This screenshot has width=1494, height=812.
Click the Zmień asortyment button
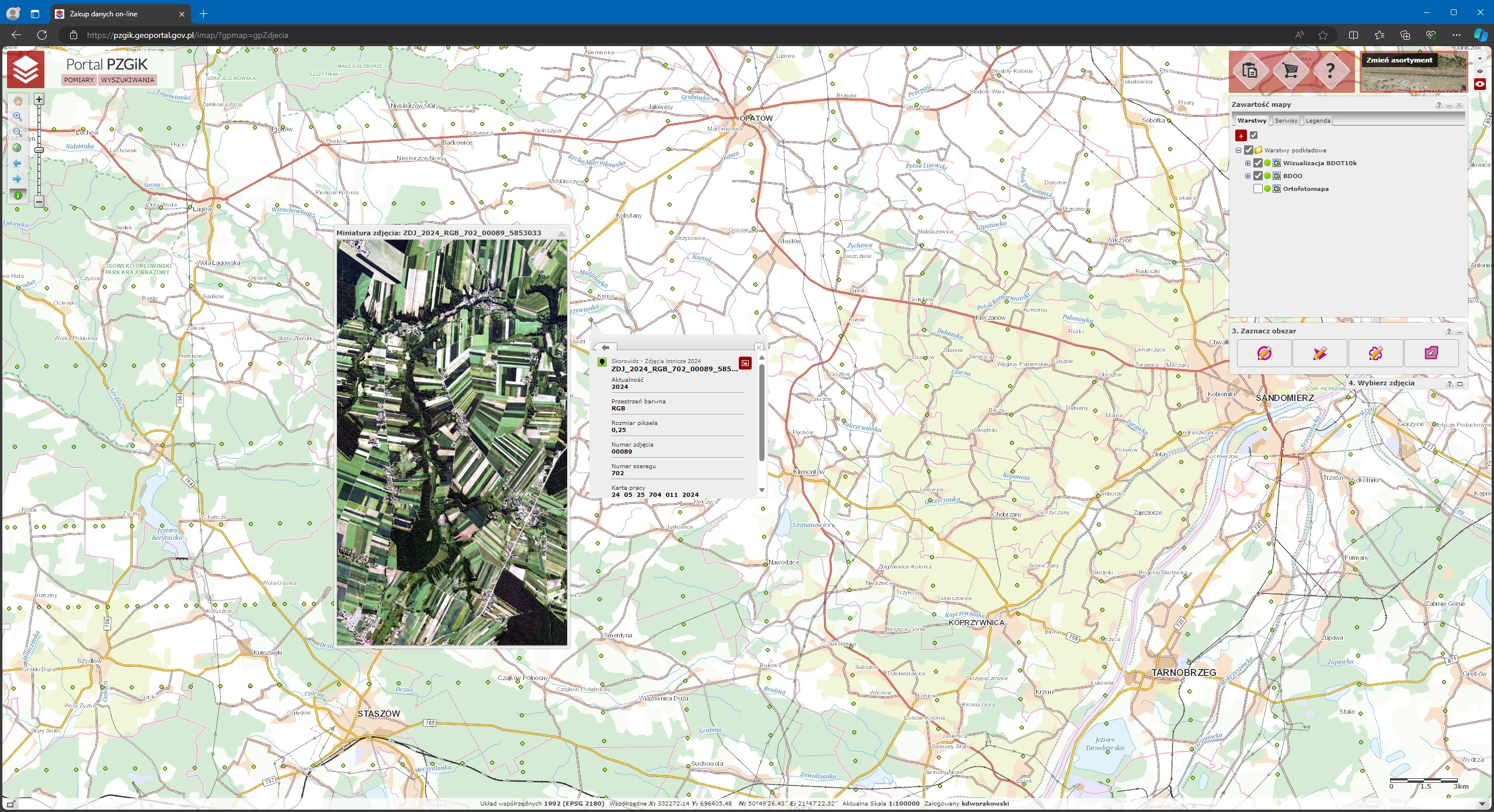tap(1399, 60)
